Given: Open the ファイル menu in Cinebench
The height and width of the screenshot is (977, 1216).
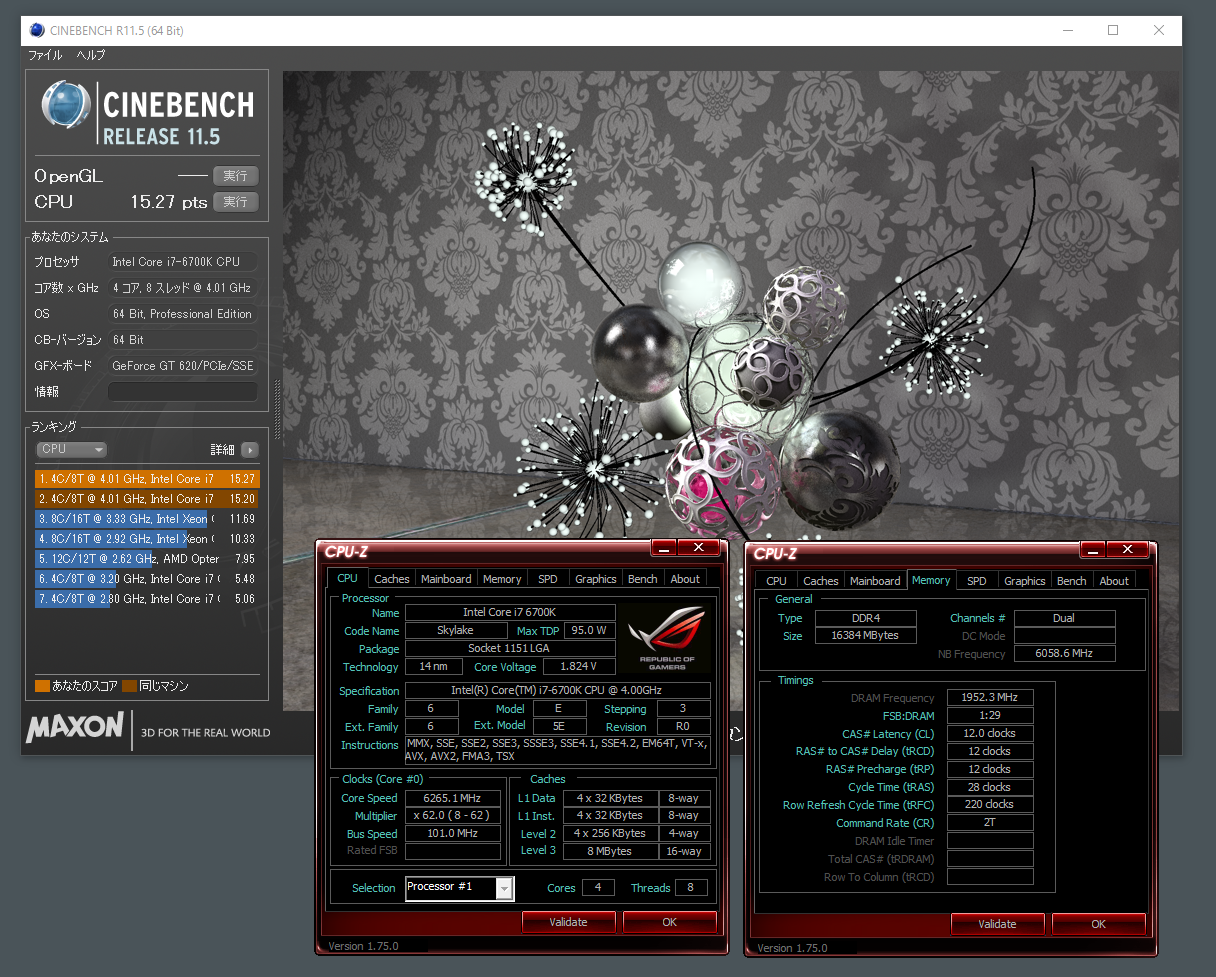Looking at the screenshot, I should click(x=45, y=55).
